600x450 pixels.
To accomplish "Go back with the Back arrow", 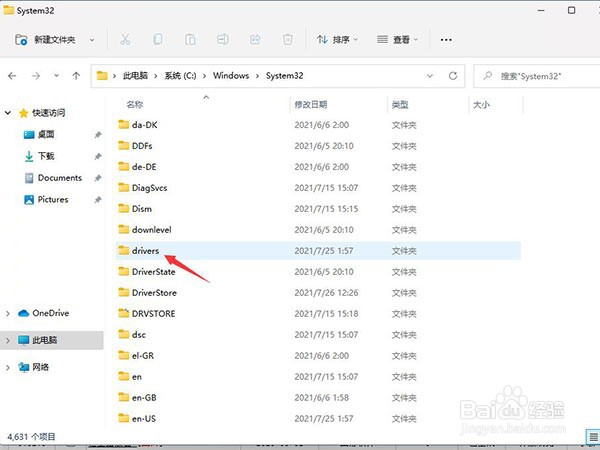I will (12, 76).
